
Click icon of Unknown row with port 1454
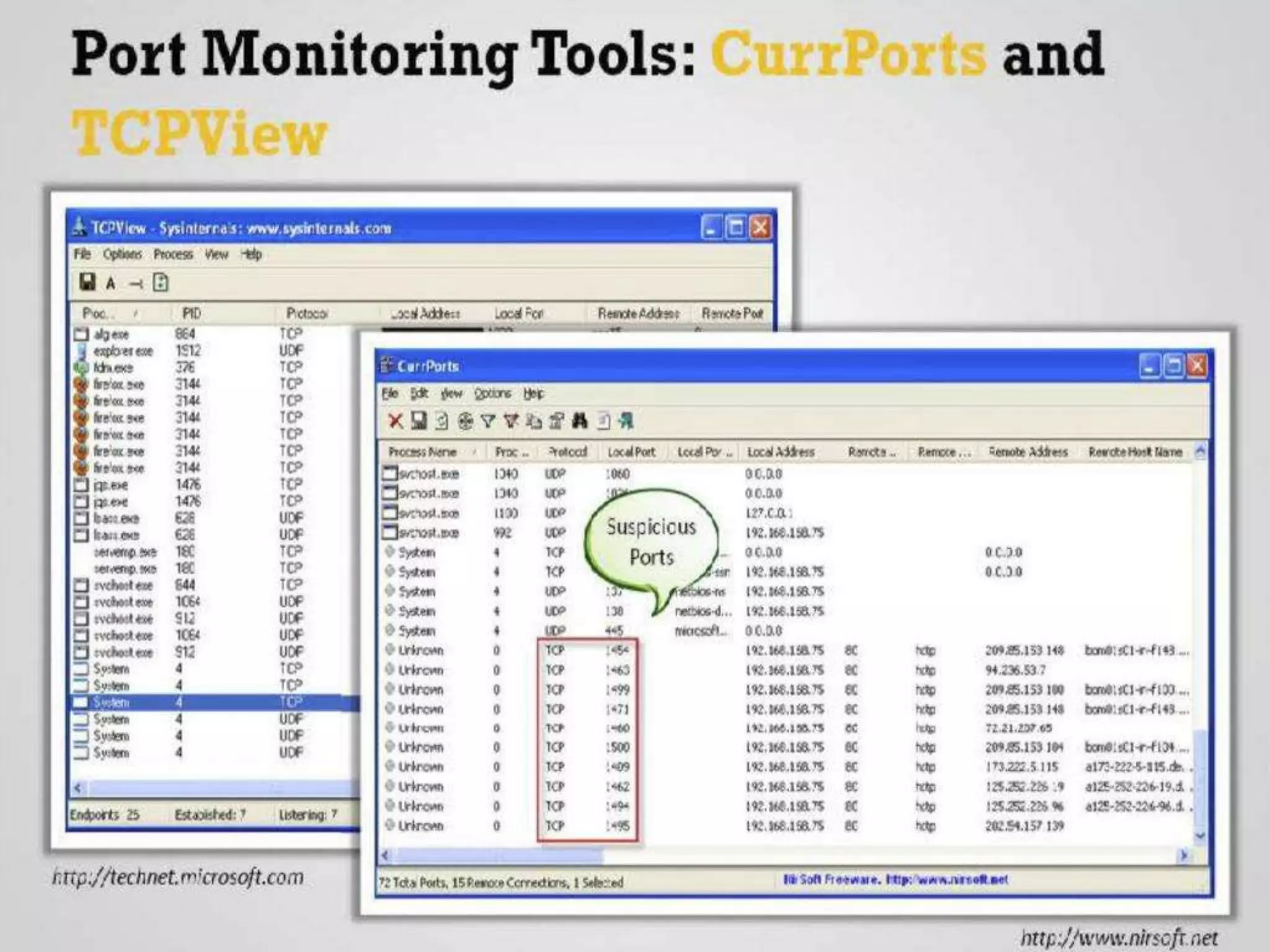point(390,650)
